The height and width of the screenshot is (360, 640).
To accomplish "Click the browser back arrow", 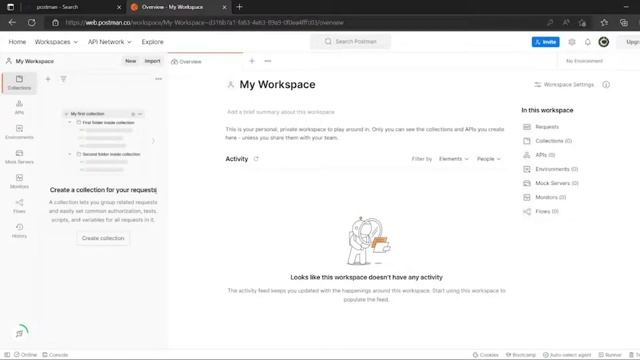I will 12,22.
